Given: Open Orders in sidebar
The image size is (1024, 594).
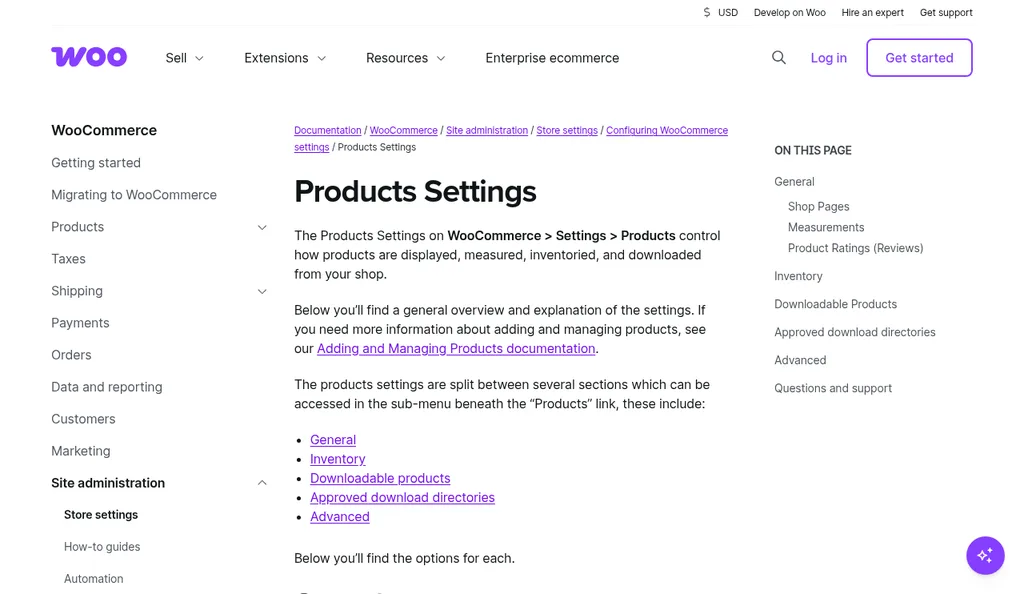Looking at the screenshot, I should pos(71,354).
